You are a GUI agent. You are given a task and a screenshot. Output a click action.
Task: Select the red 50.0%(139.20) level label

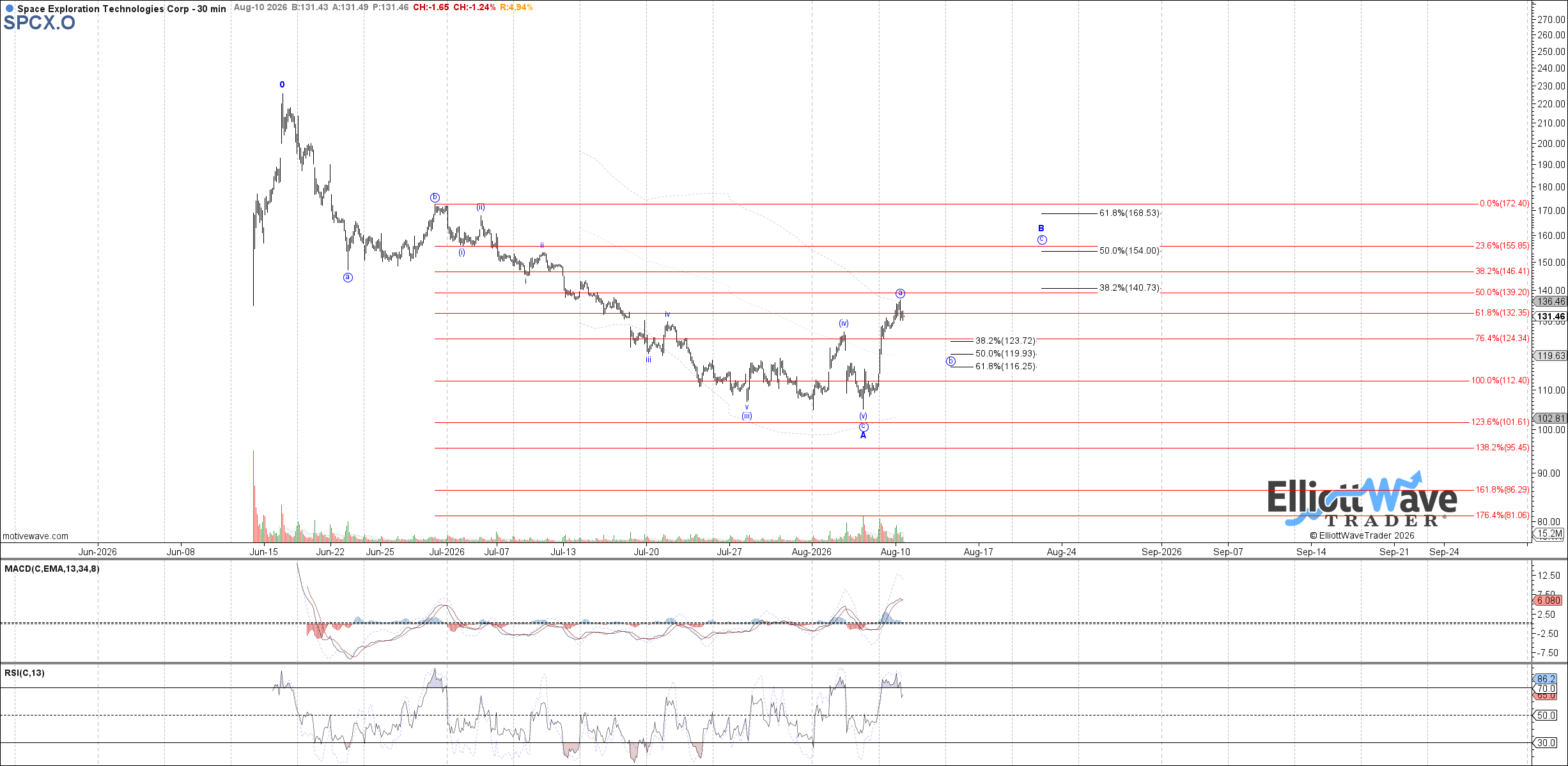pyautogui.click(x=1502, y=293)
